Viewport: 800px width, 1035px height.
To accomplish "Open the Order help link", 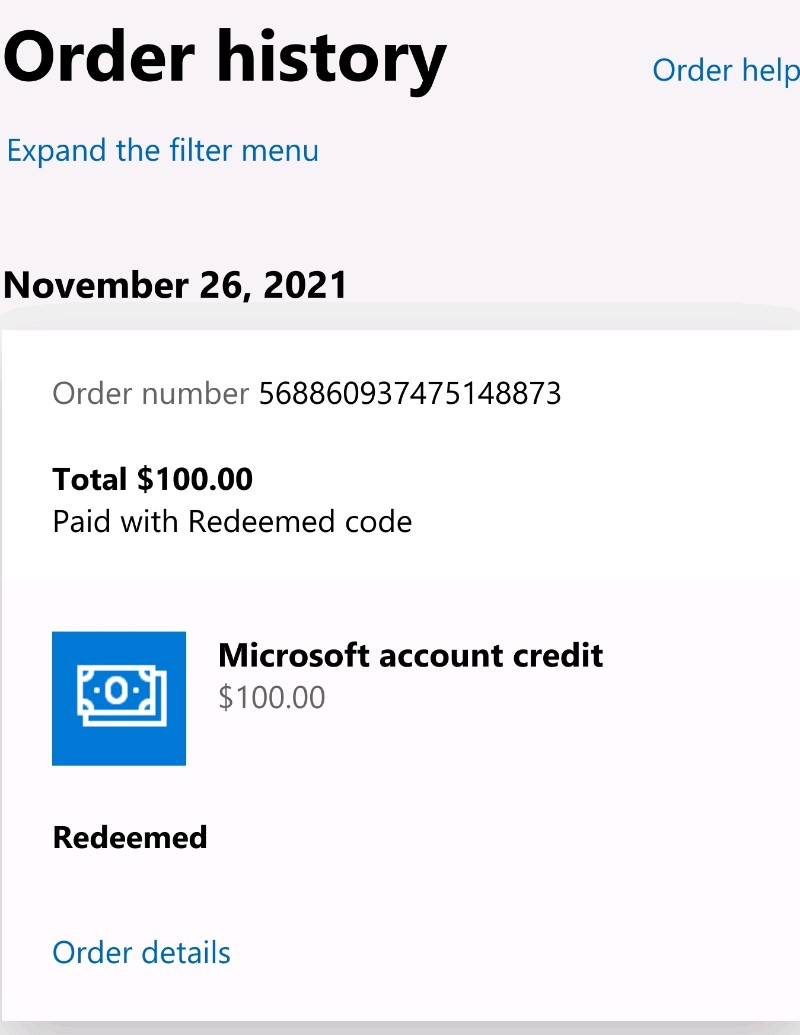I will [725, 70].
